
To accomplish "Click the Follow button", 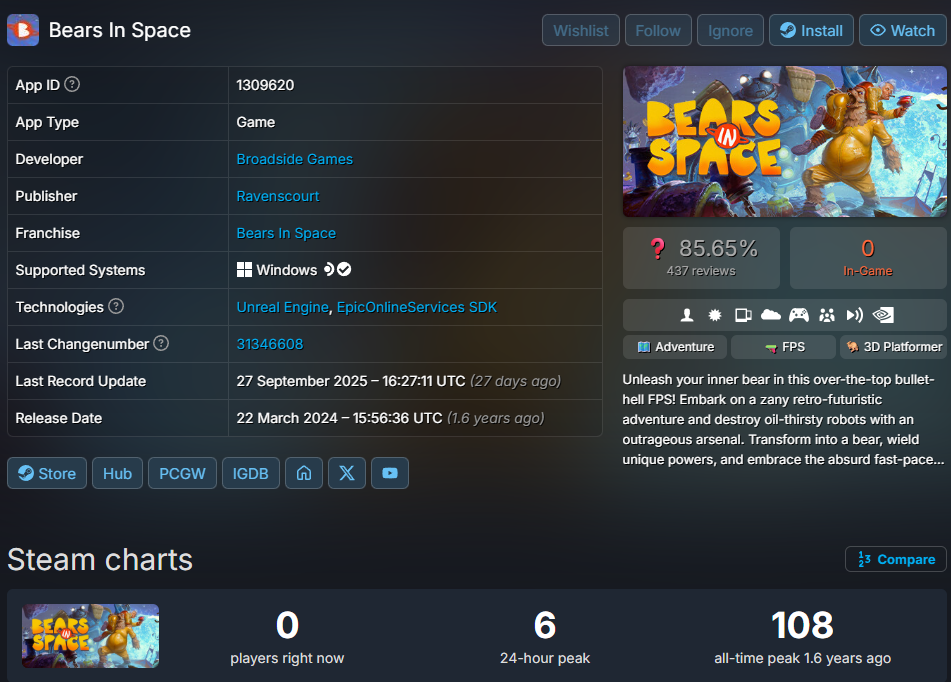I will 658,30.
